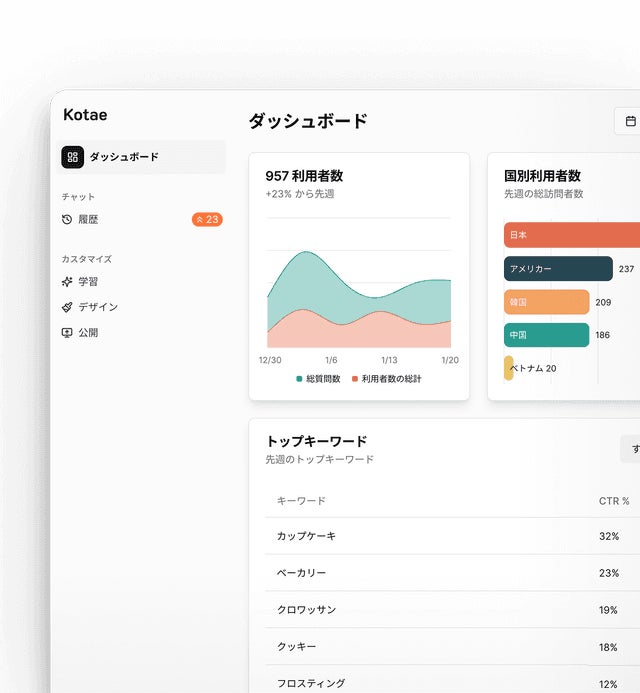This screenshot has width=640, height=693.
Task: Click the 12/30 axis label
Action: (x=270, y=360)
